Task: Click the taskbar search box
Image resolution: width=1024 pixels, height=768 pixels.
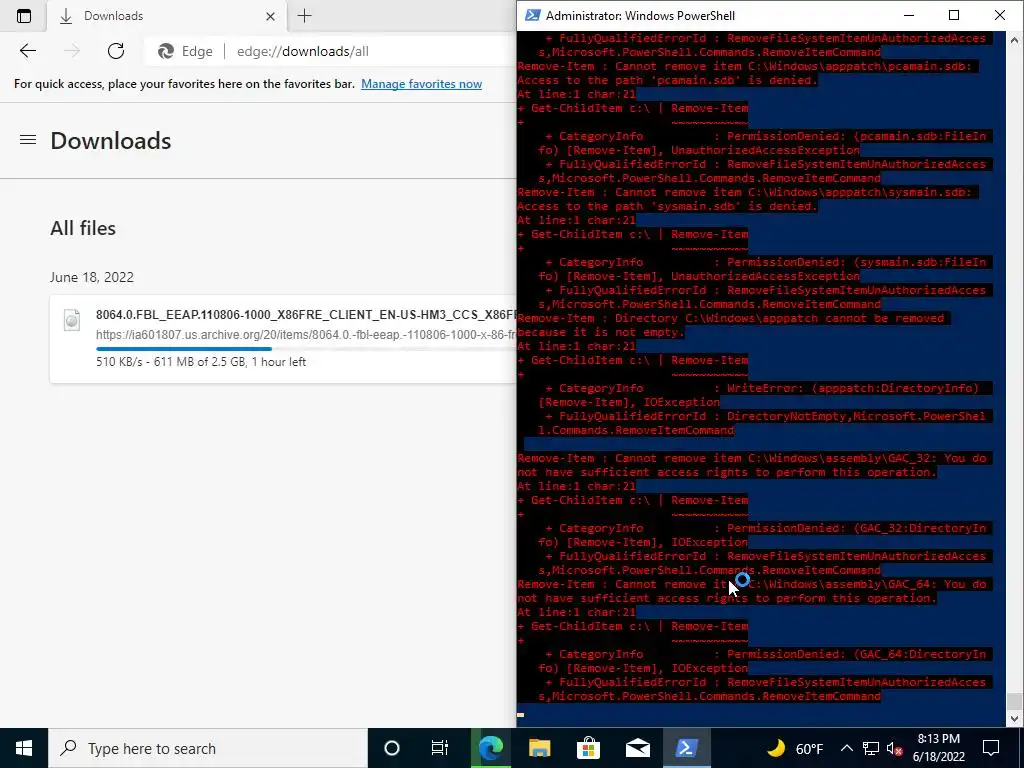Action: (208, 748)
